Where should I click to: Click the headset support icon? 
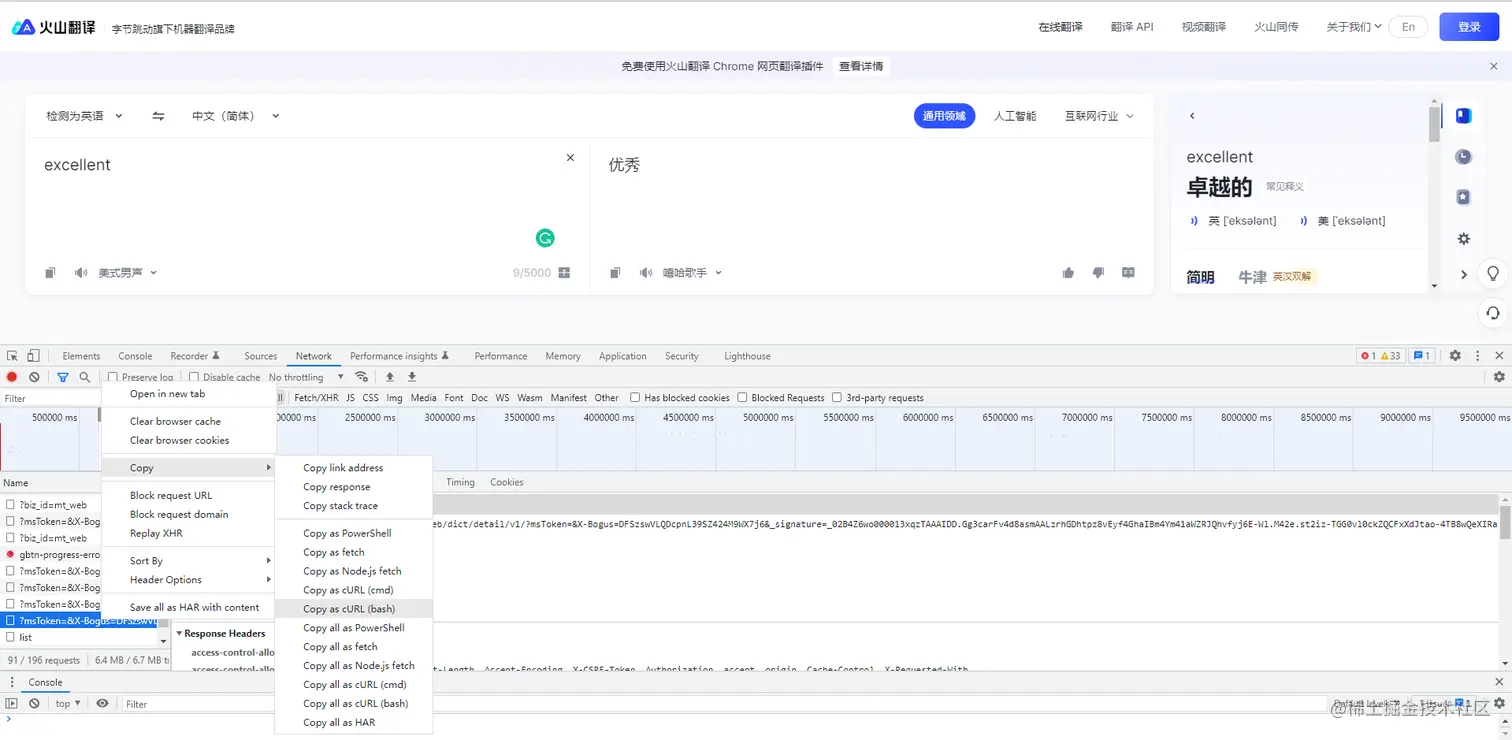tap(1493, 313)
